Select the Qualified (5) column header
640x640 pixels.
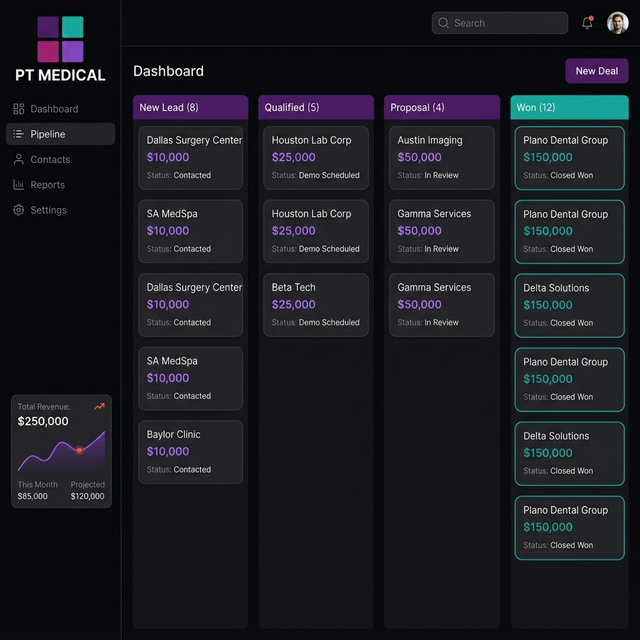coord(316,107)
